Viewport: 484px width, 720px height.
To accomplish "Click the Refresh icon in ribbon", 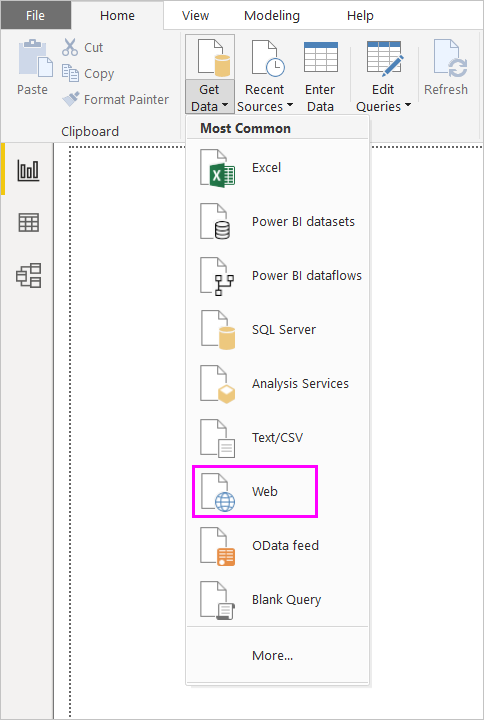I will tap(450, 58).
